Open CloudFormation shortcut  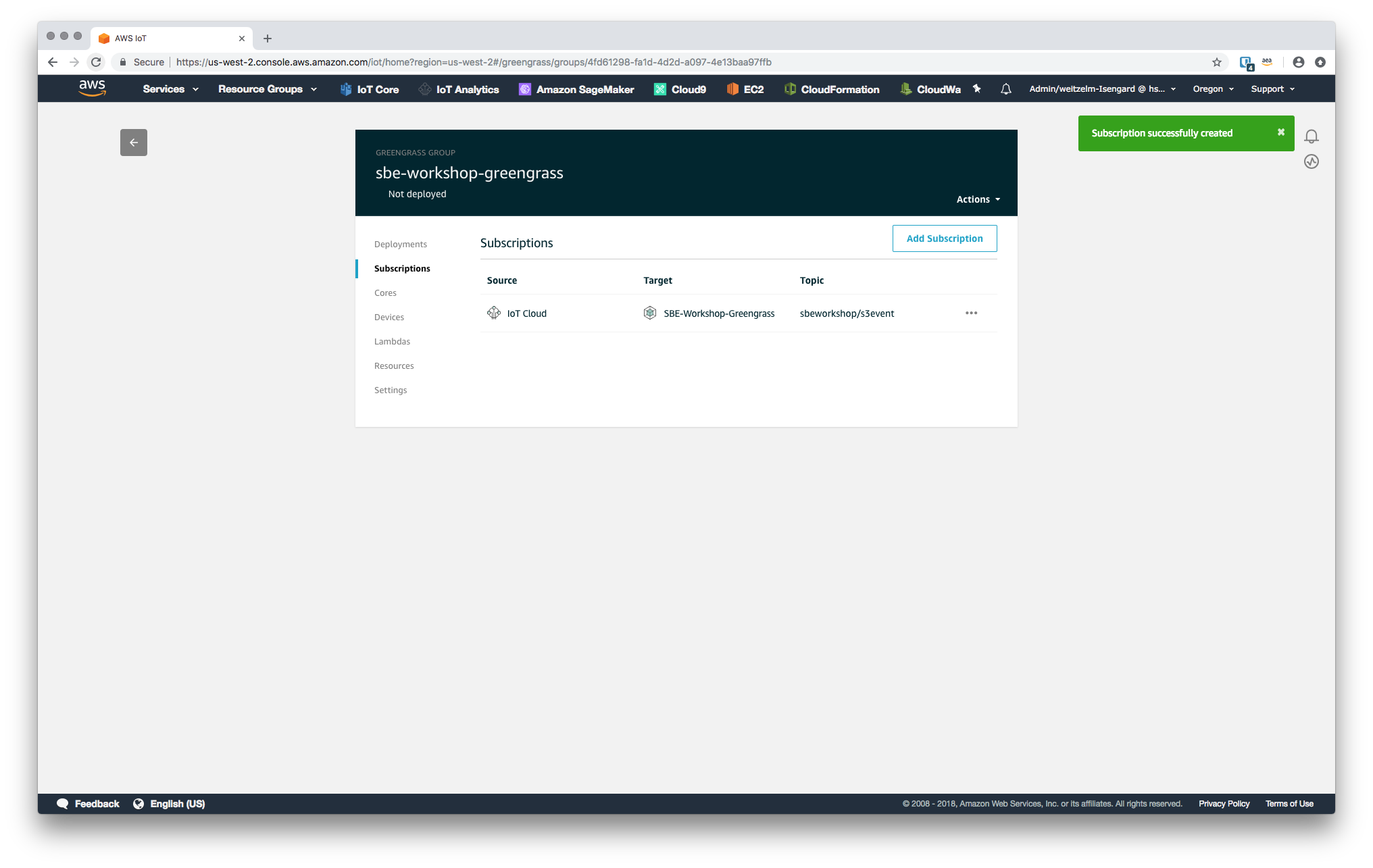832,89
